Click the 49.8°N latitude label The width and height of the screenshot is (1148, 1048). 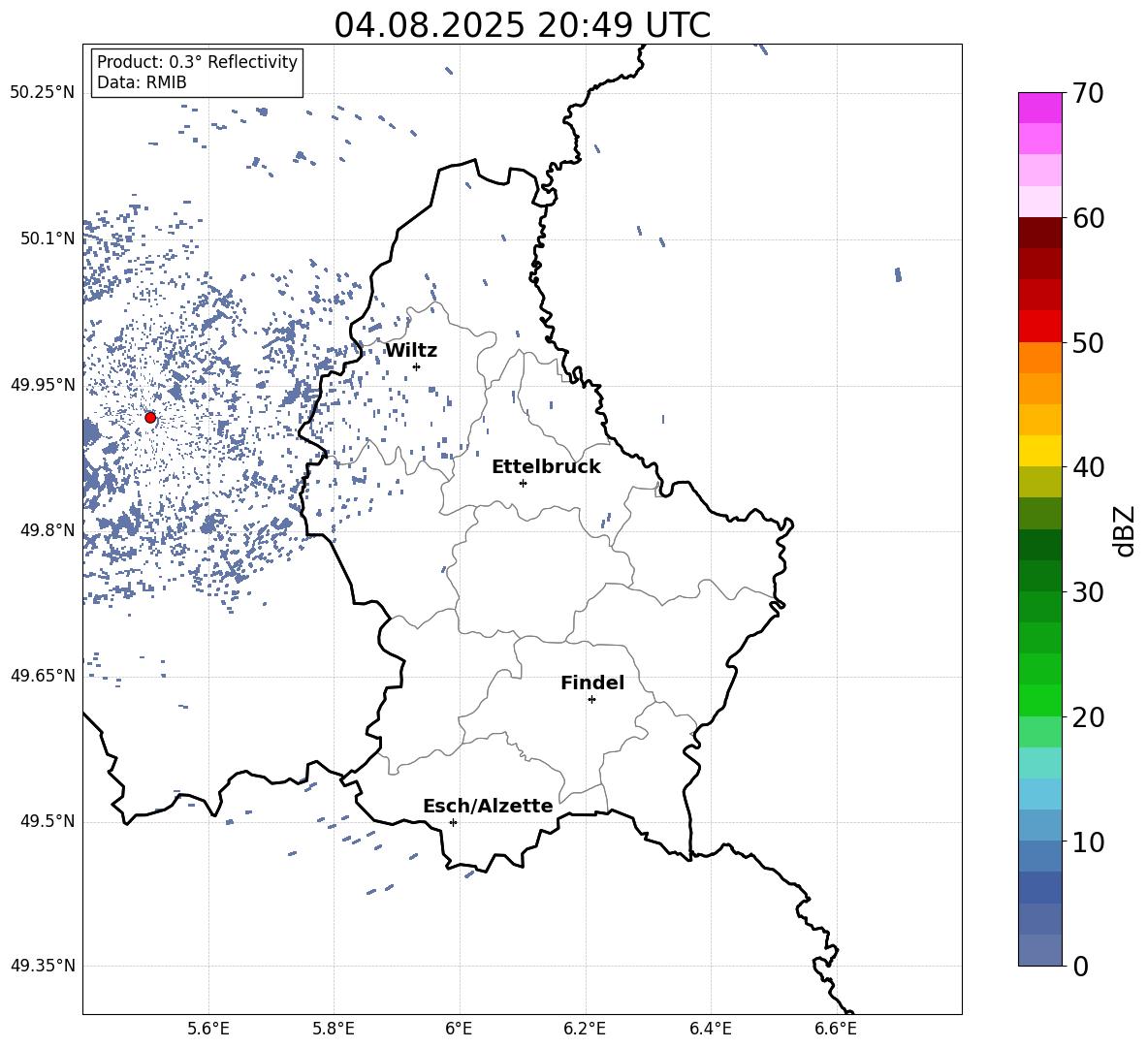[x=48, y=530]
